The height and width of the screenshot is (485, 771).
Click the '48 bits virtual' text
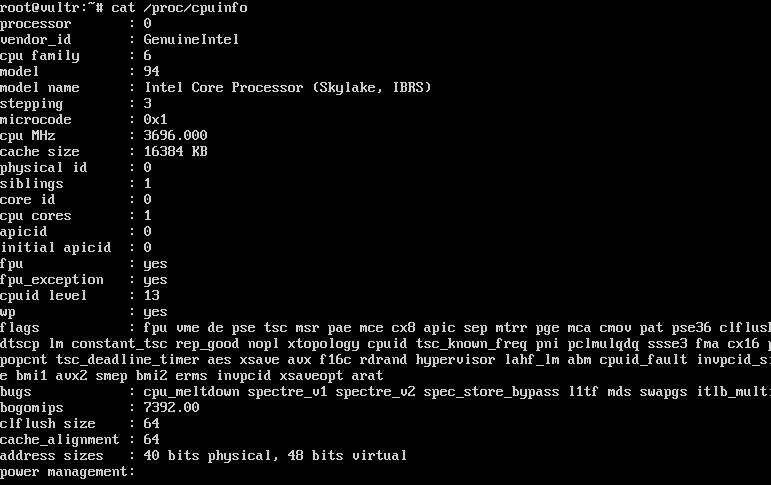click(x=347, y=455)
